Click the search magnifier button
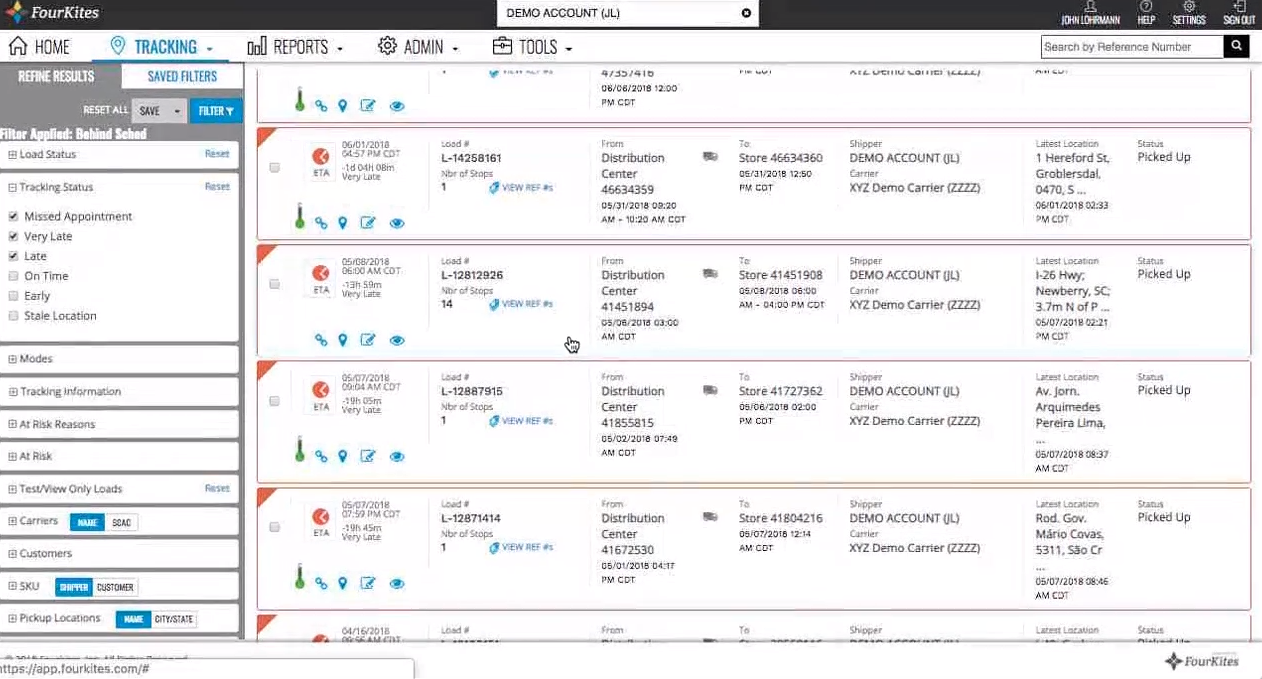 click(1237, 46)
